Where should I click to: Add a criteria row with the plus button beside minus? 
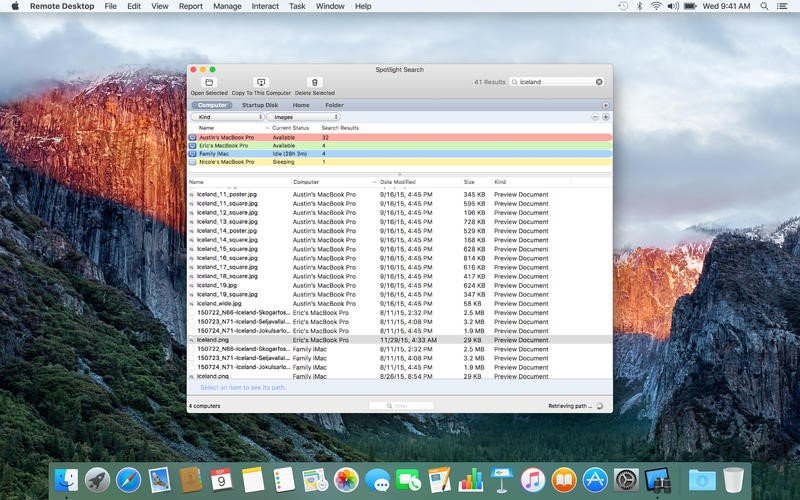(606, 117)
